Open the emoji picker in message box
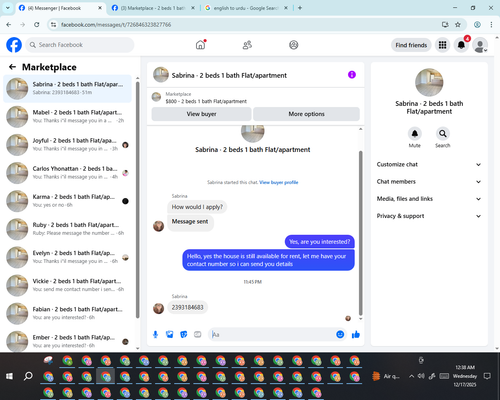Image resolution: width=500 pixels, height=400 pixels. [x=340, y=334]
